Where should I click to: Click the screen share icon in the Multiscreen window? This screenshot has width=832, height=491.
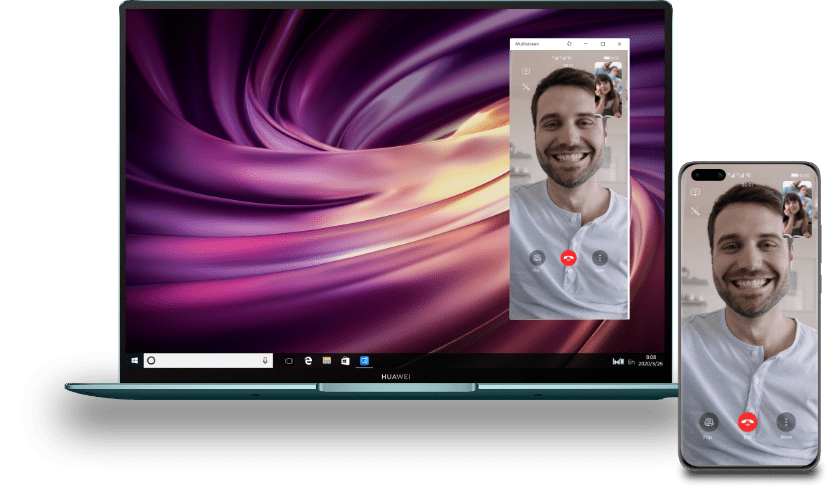525,72
